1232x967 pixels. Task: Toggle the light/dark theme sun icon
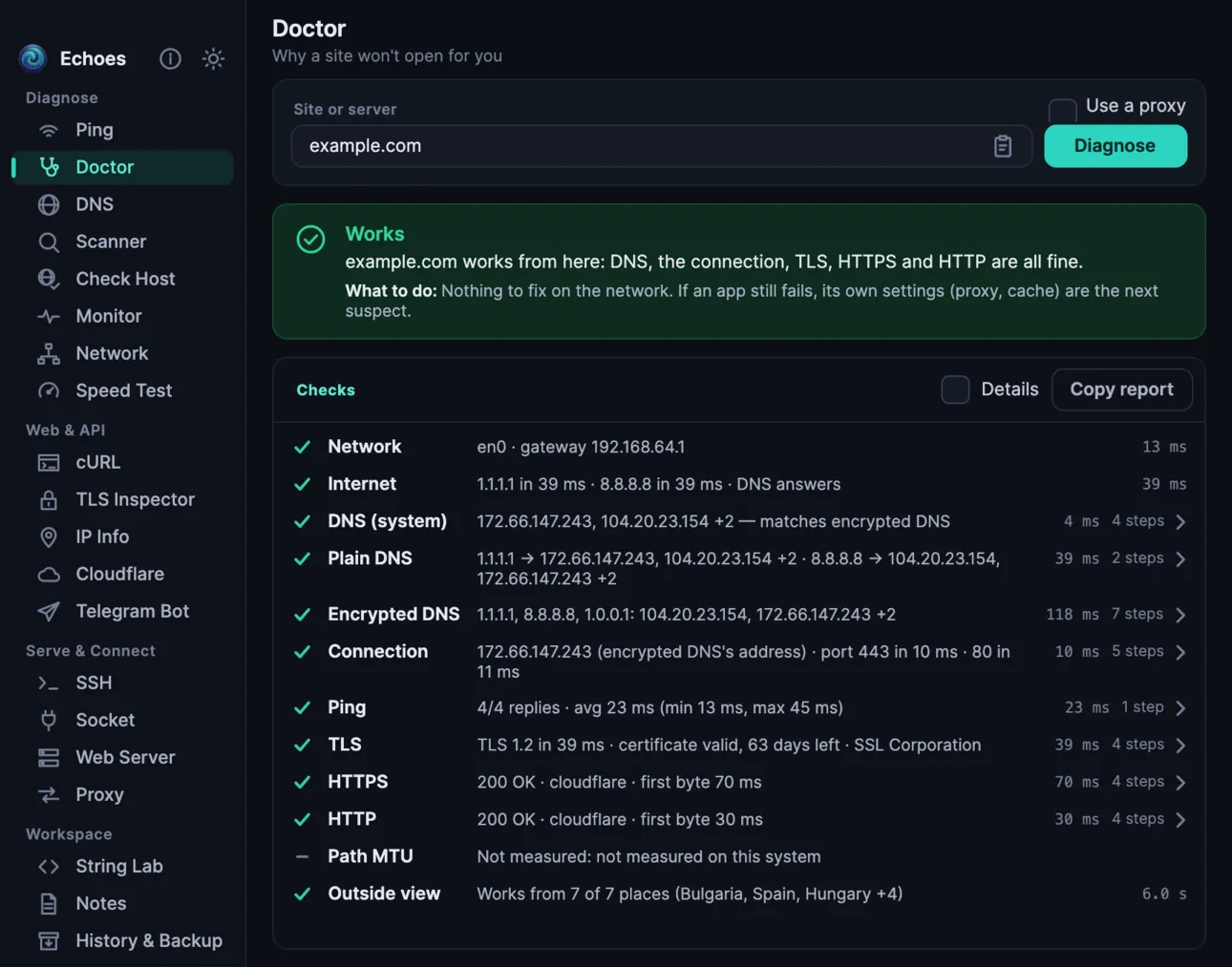pos(213,59)
